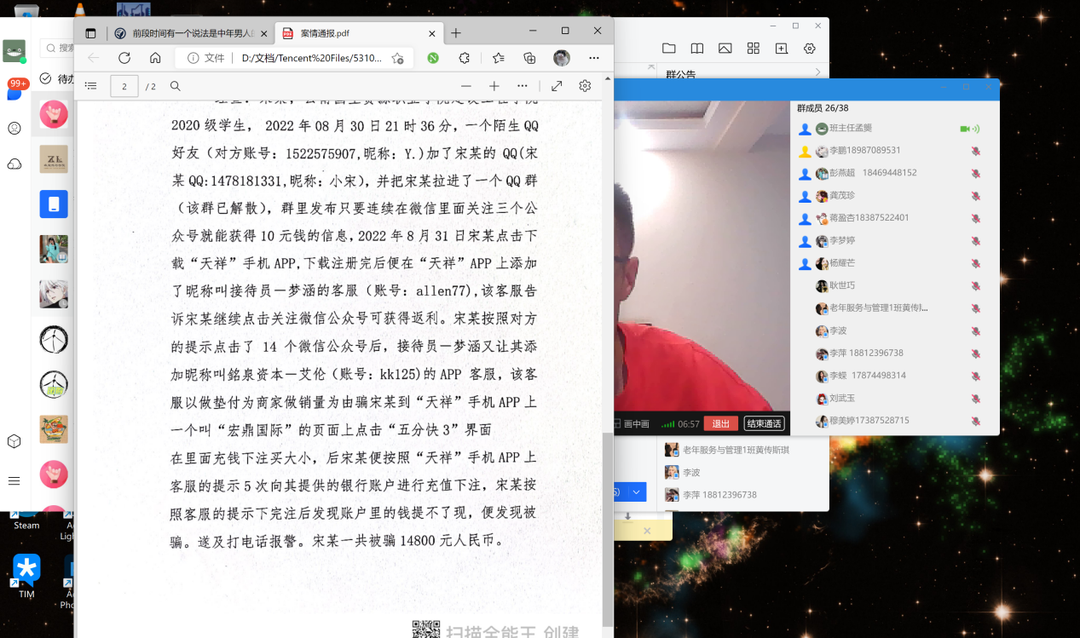Image resolution: width=1080 pixels, height=638 pixels.
Task: Open the PDF toolbar more options menu
Action: click(x=523, y=86)
